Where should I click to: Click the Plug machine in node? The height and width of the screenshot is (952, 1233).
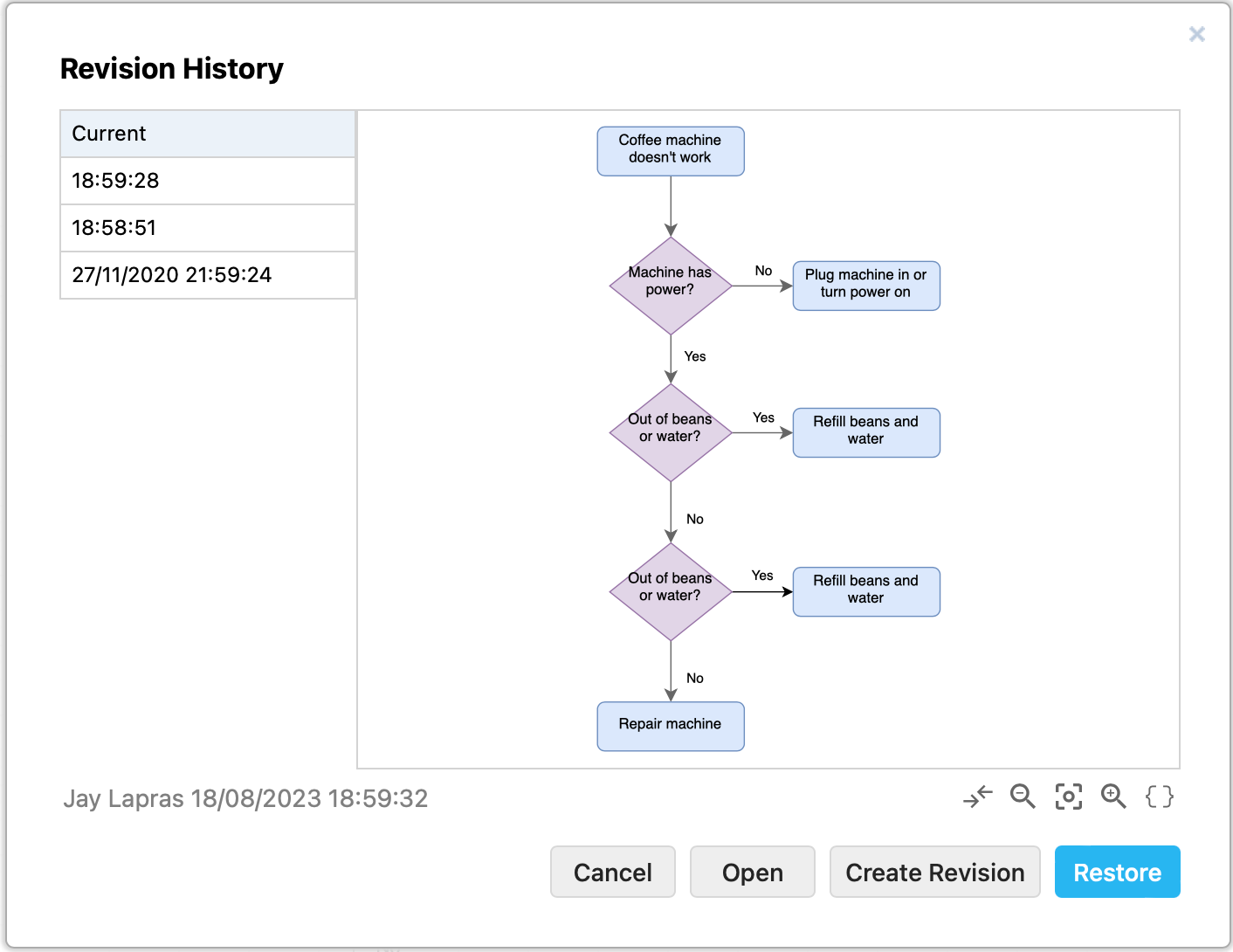865,286
